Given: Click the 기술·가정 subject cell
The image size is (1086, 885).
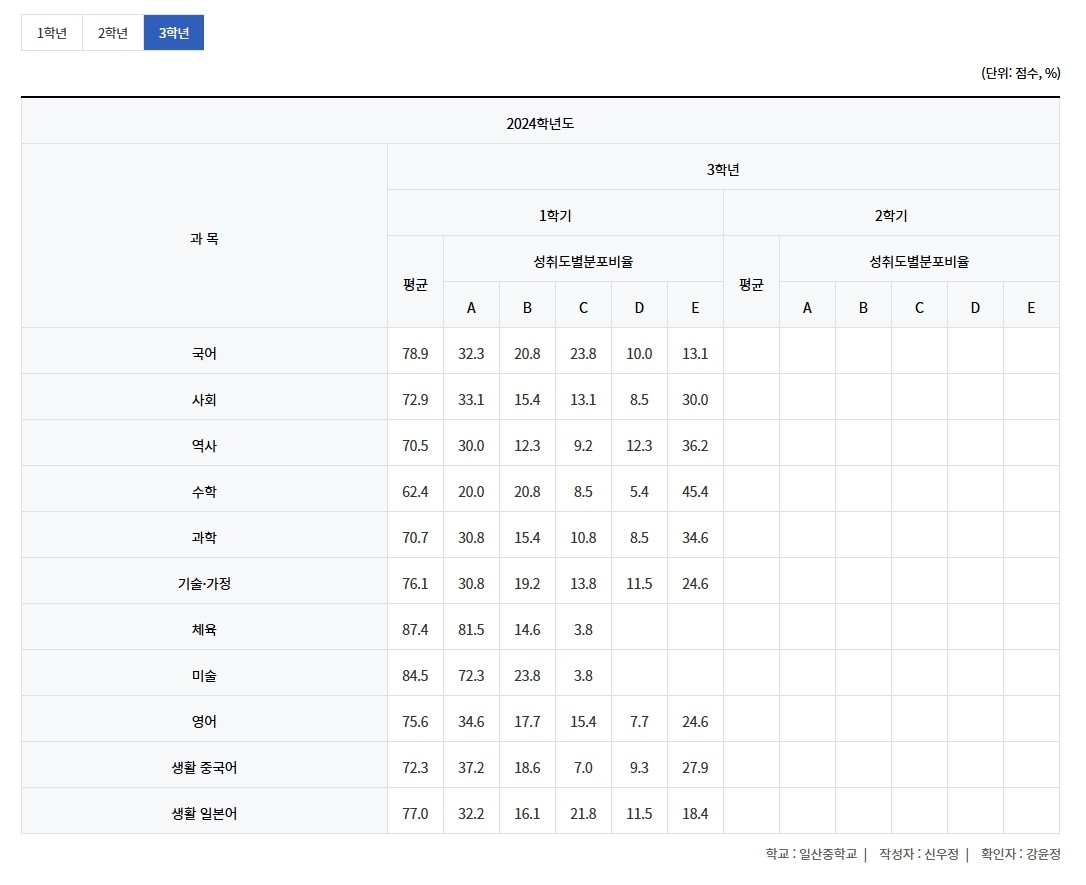Looking at the screenshot, I should [204, 584].
